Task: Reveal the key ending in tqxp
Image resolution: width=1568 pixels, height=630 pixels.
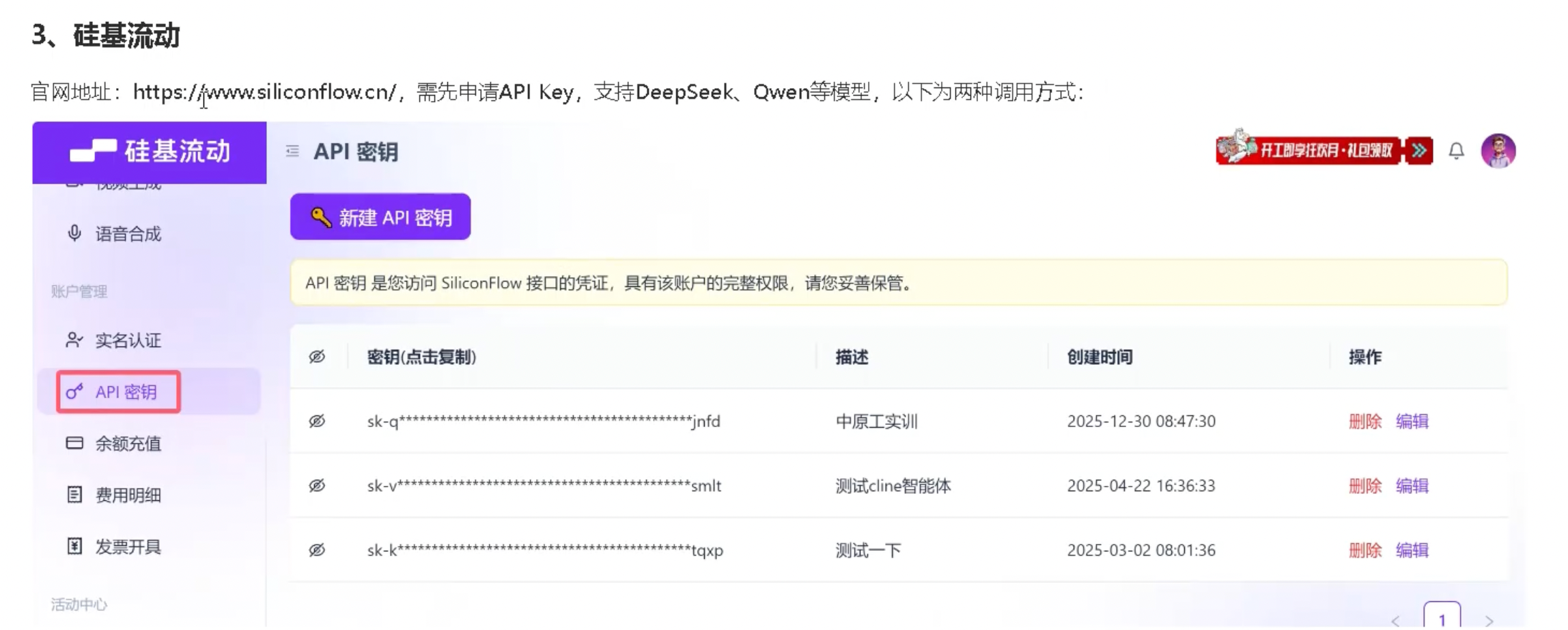Action: pyautogui.click(x=317, y=550)
